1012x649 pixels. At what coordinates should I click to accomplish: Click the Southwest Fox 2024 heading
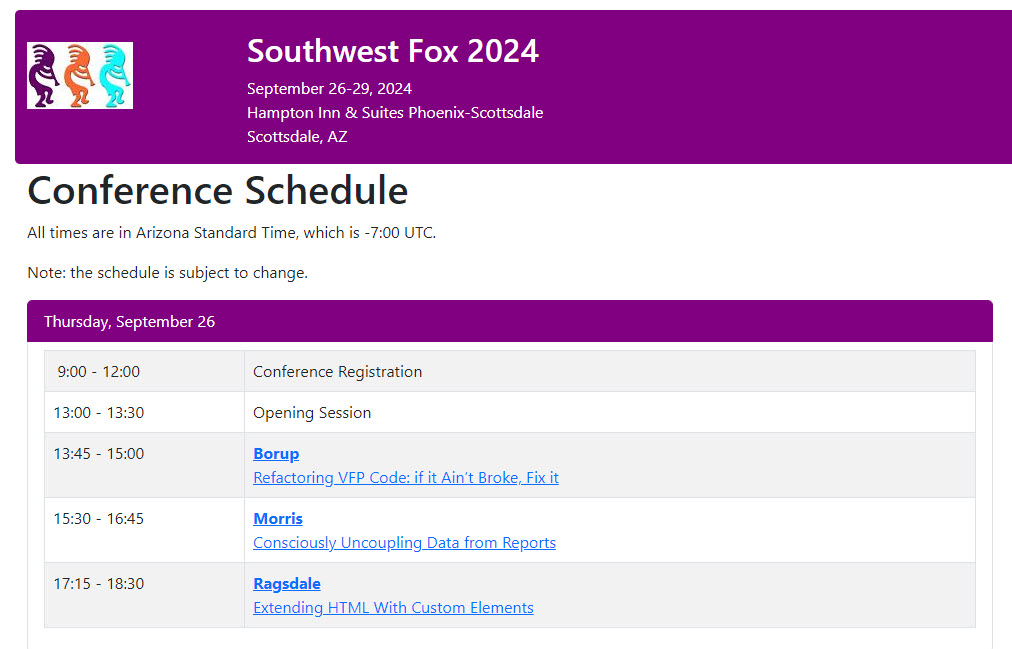click(x=392, y=51)
